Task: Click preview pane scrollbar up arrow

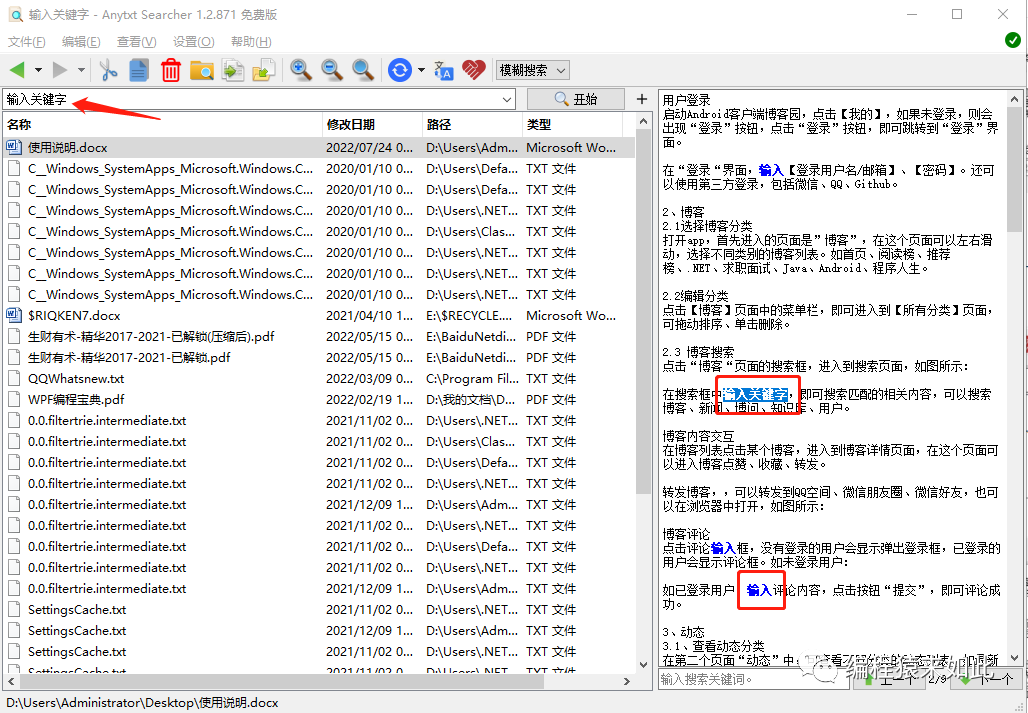Action: click(x=1014, y=99)
